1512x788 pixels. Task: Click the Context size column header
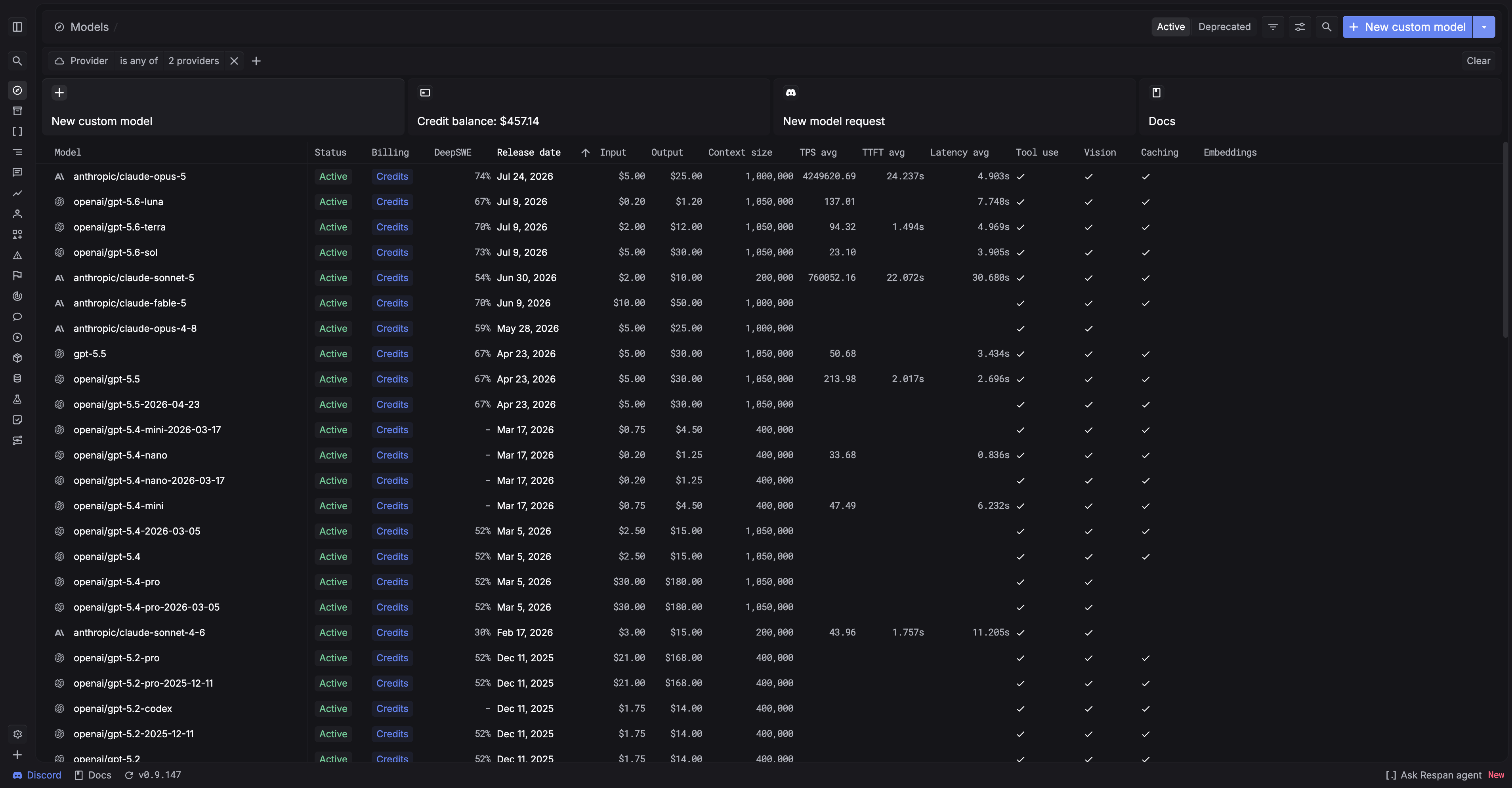click(x=740, y=152)
